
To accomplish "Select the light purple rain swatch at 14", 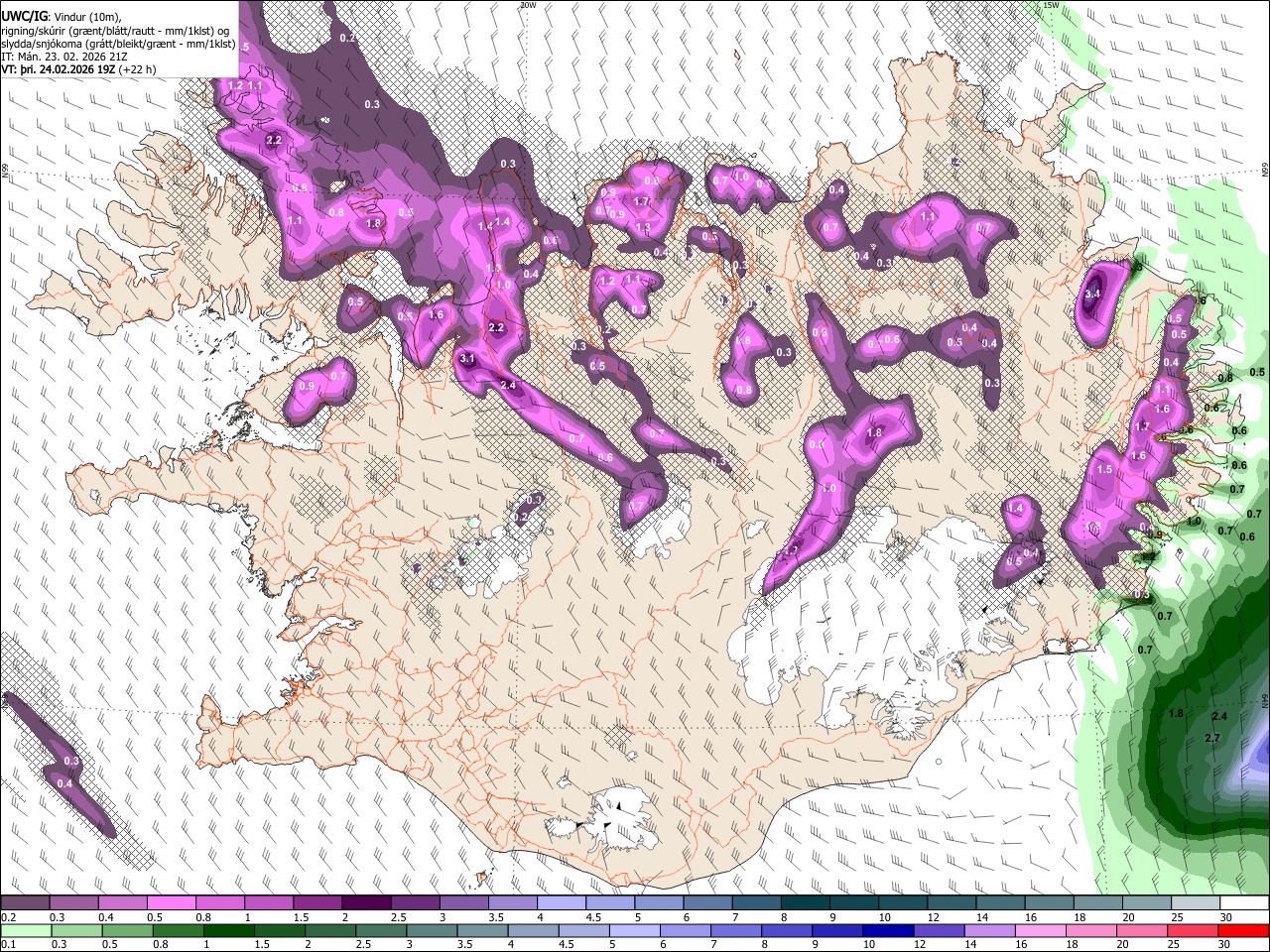I will (989, 931).
